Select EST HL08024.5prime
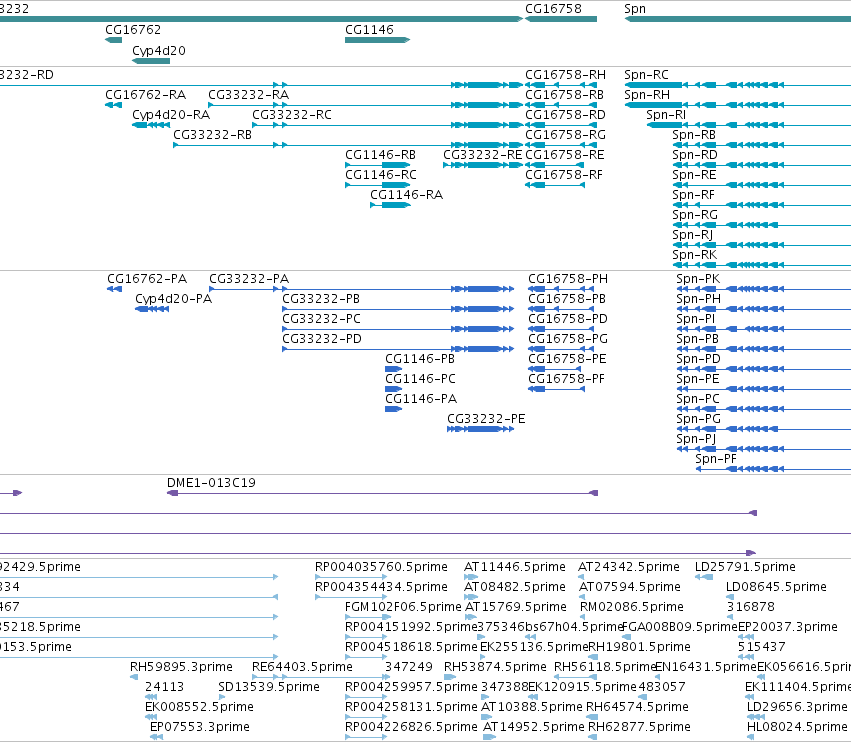 (x=797, y=727)
